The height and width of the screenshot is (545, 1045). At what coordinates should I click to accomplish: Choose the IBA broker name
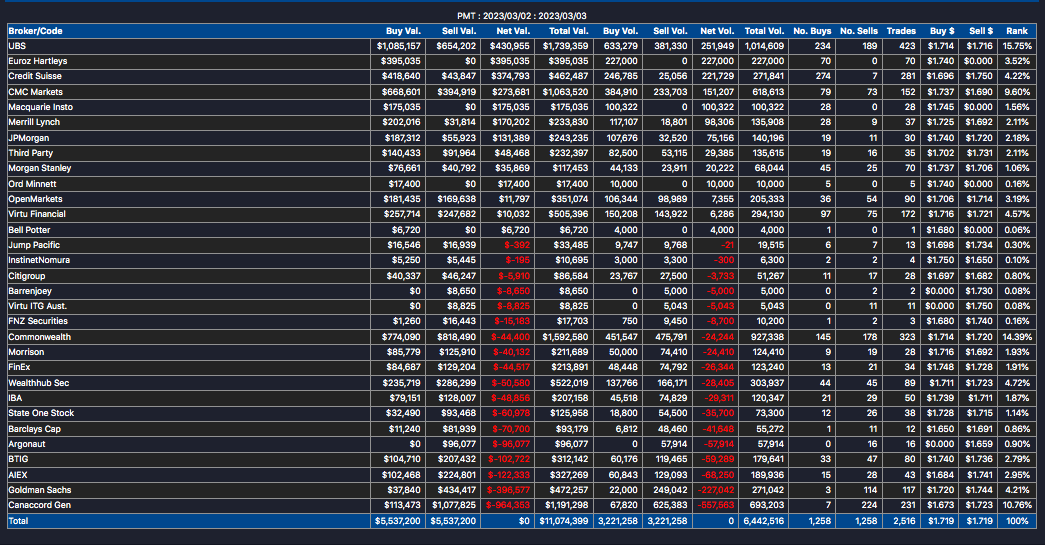(x=15, y=398)
